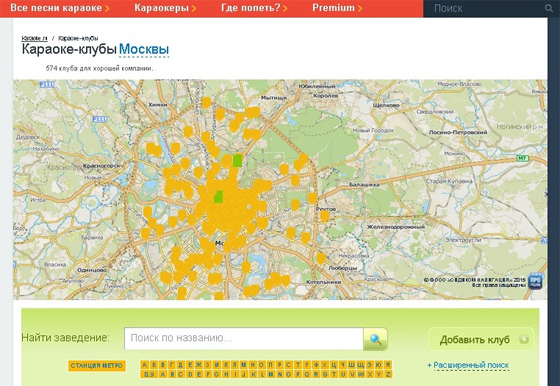Click the ПРО map logo icon

pos(535,281)
